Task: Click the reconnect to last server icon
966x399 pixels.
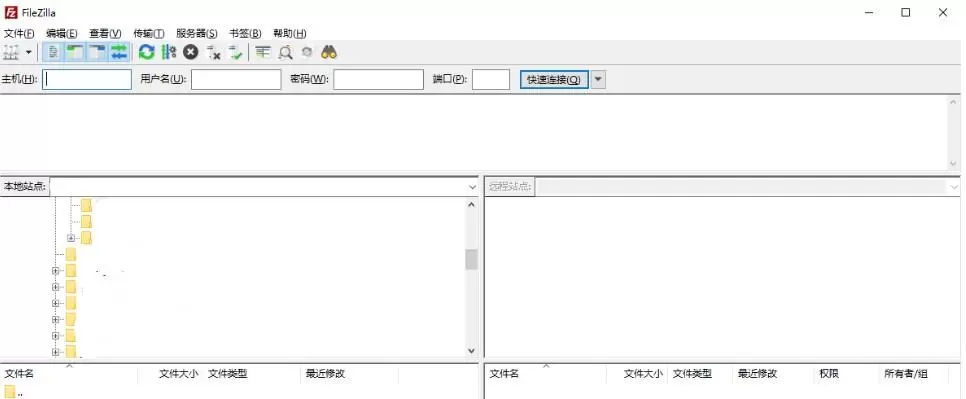Action: 235,52
